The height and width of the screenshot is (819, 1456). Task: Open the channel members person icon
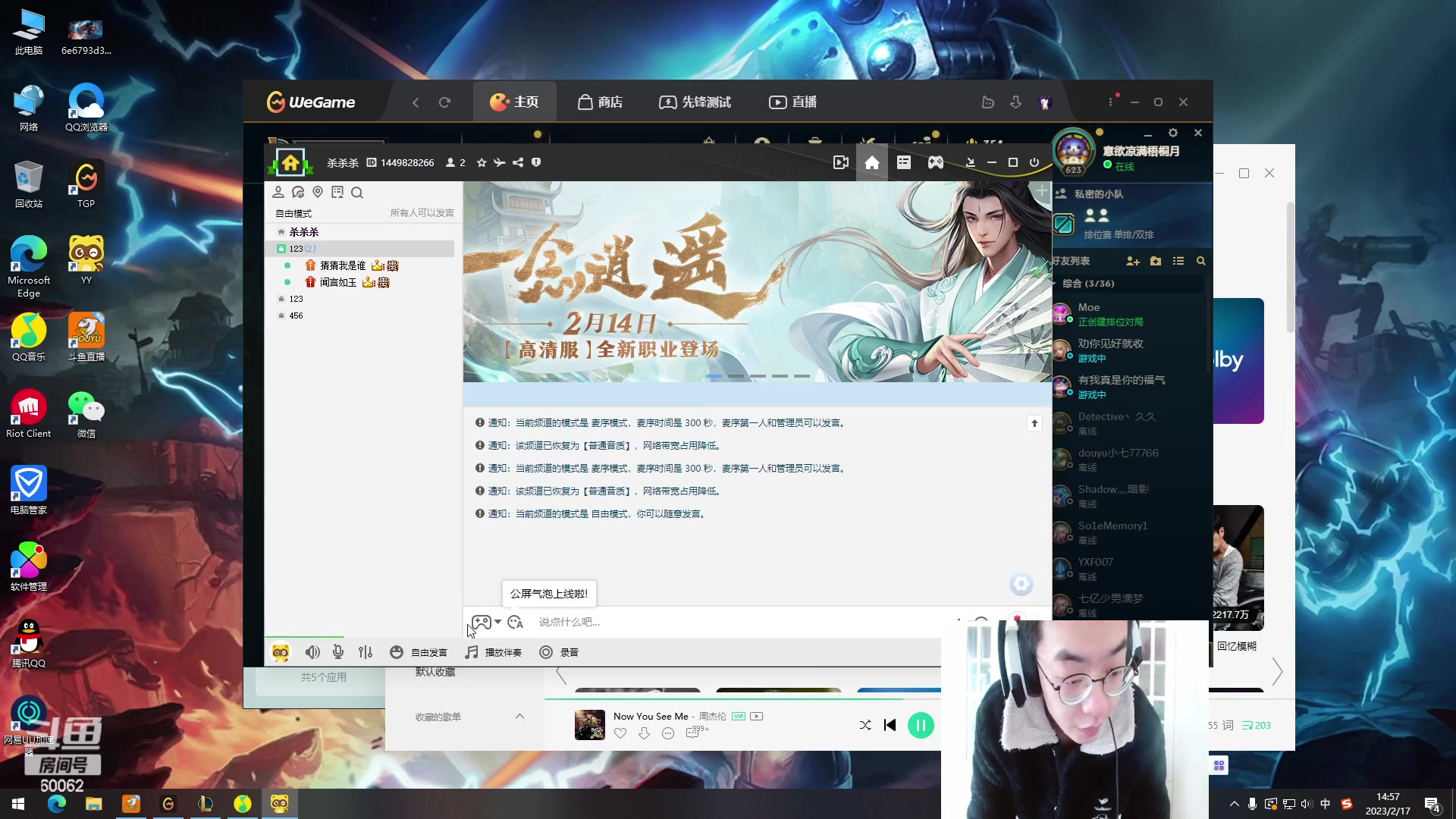pyautogui.click(x=278, y=193)
